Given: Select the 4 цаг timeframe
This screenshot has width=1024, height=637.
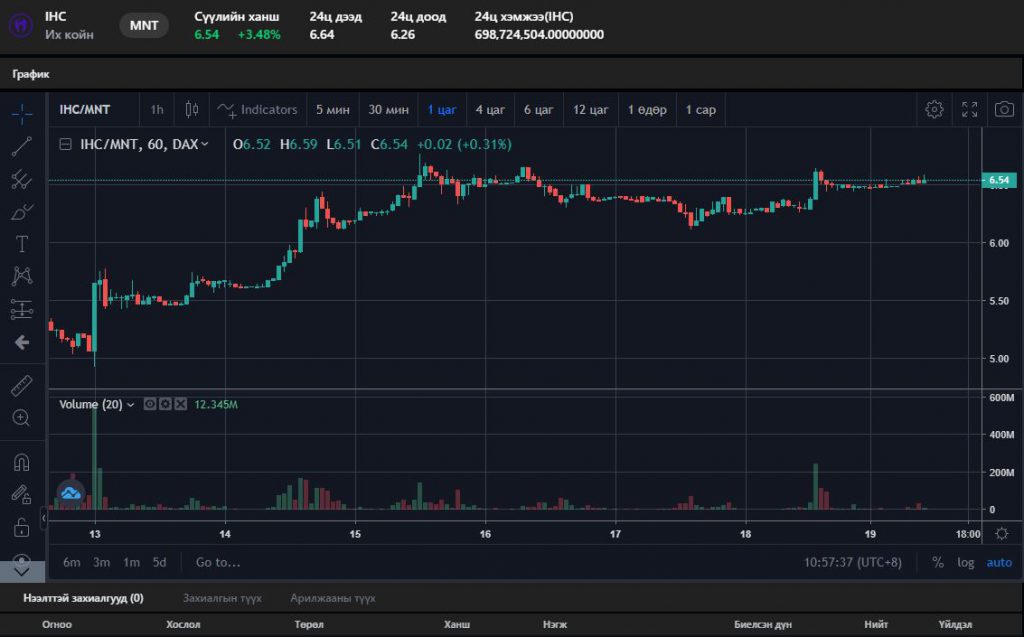Looking at the screenshot, I should (490, 110).
